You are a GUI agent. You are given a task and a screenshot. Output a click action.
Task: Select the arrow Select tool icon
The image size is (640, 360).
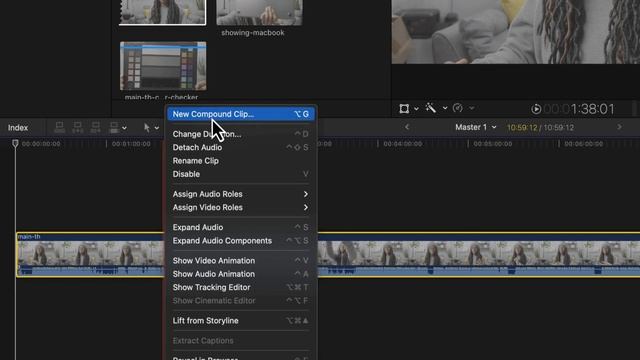point(147,127)
